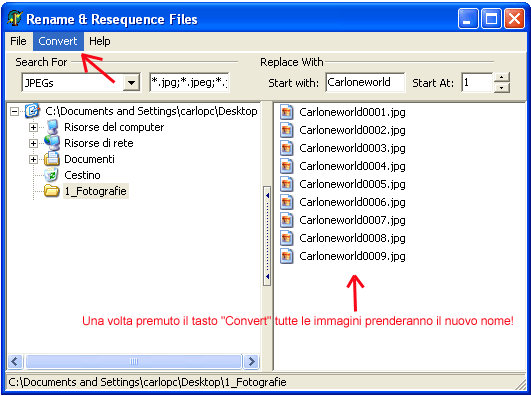
Task: Click the Carloneworld0004.jpg file icon
Action: (286, 166)
